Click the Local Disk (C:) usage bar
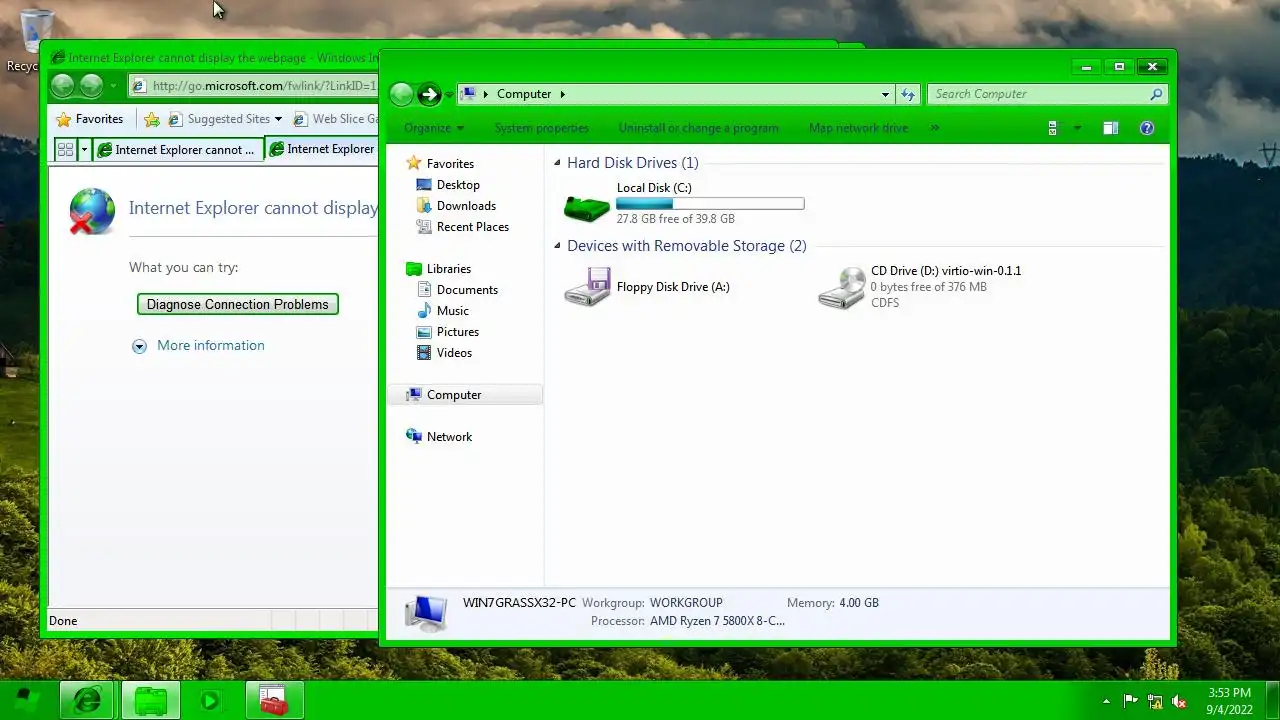1280x720 pixels. coord(710,204)
